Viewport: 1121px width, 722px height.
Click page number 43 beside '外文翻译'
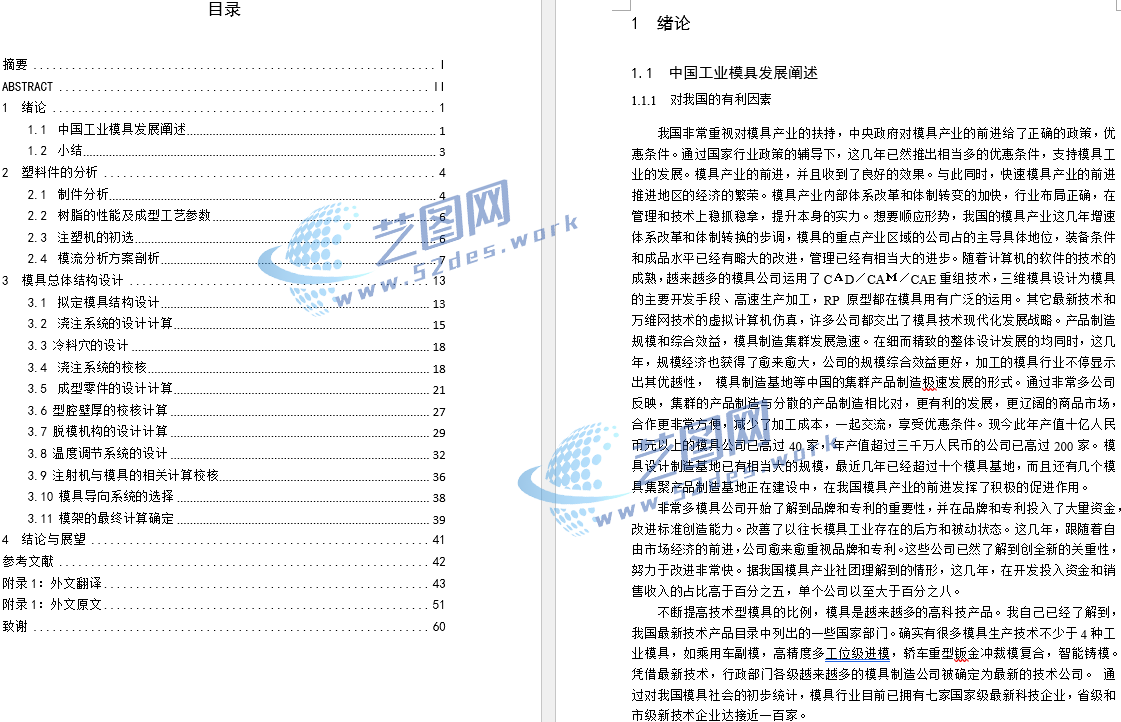pyautogui.click(x=439, y=584)
